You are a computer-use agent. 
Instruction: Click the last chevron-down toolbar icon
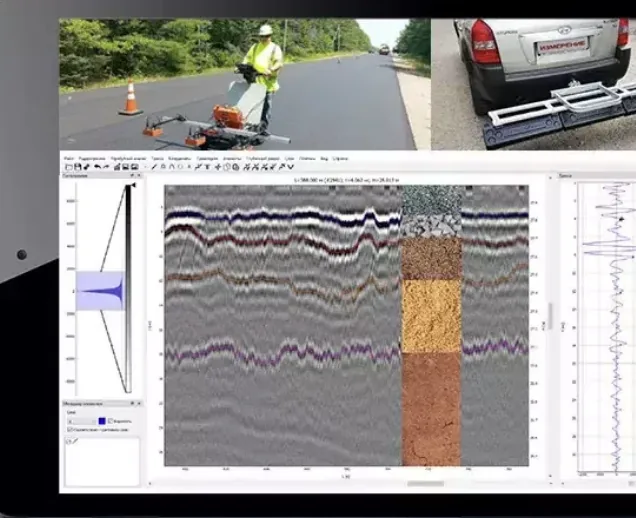[x=290, y=167]
